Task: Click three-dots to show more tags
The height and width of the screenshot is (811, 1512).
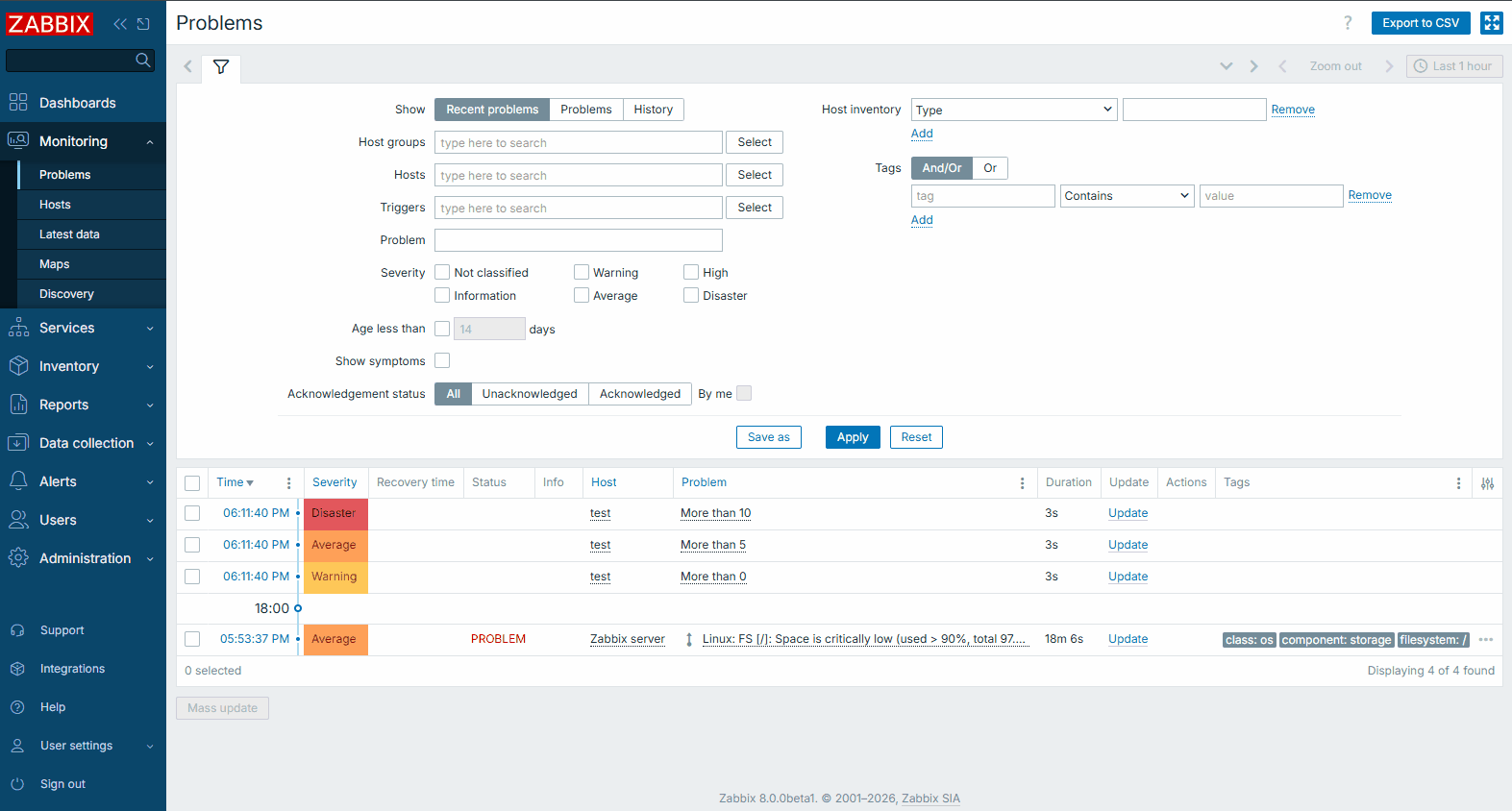Action: click(x=1485, y=640)
